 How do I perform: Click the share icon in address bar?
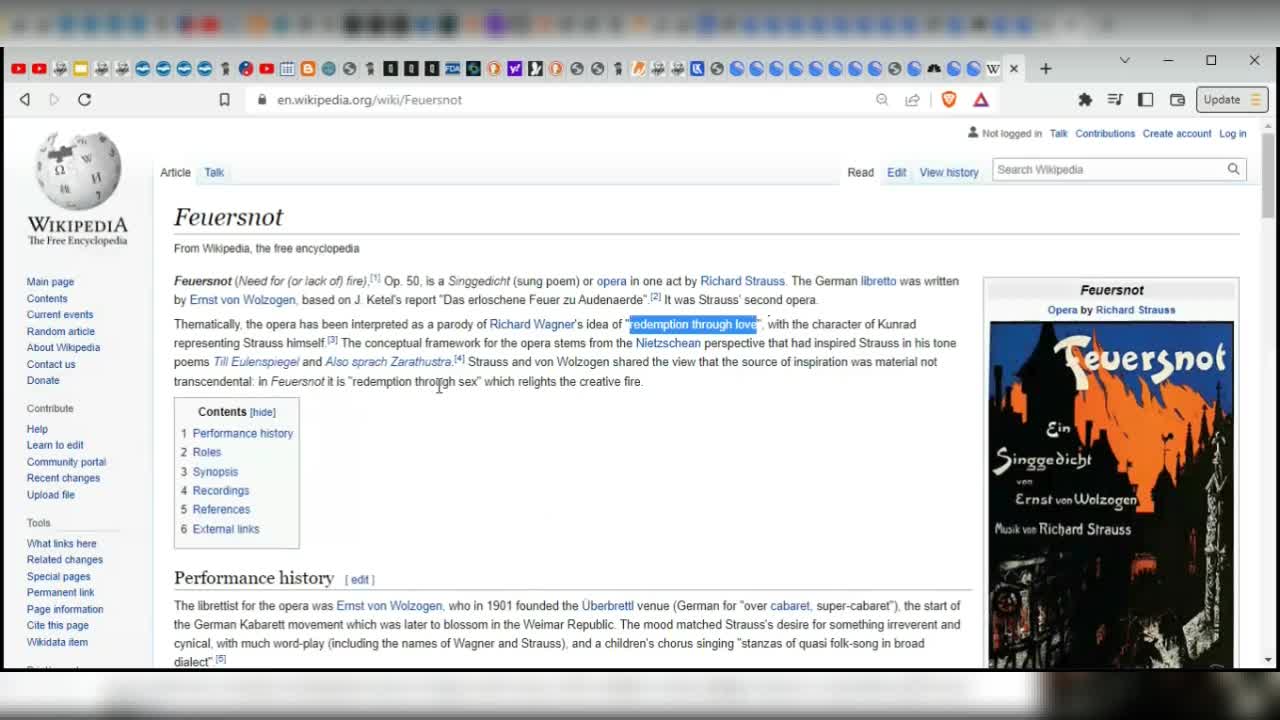(912, 100)
